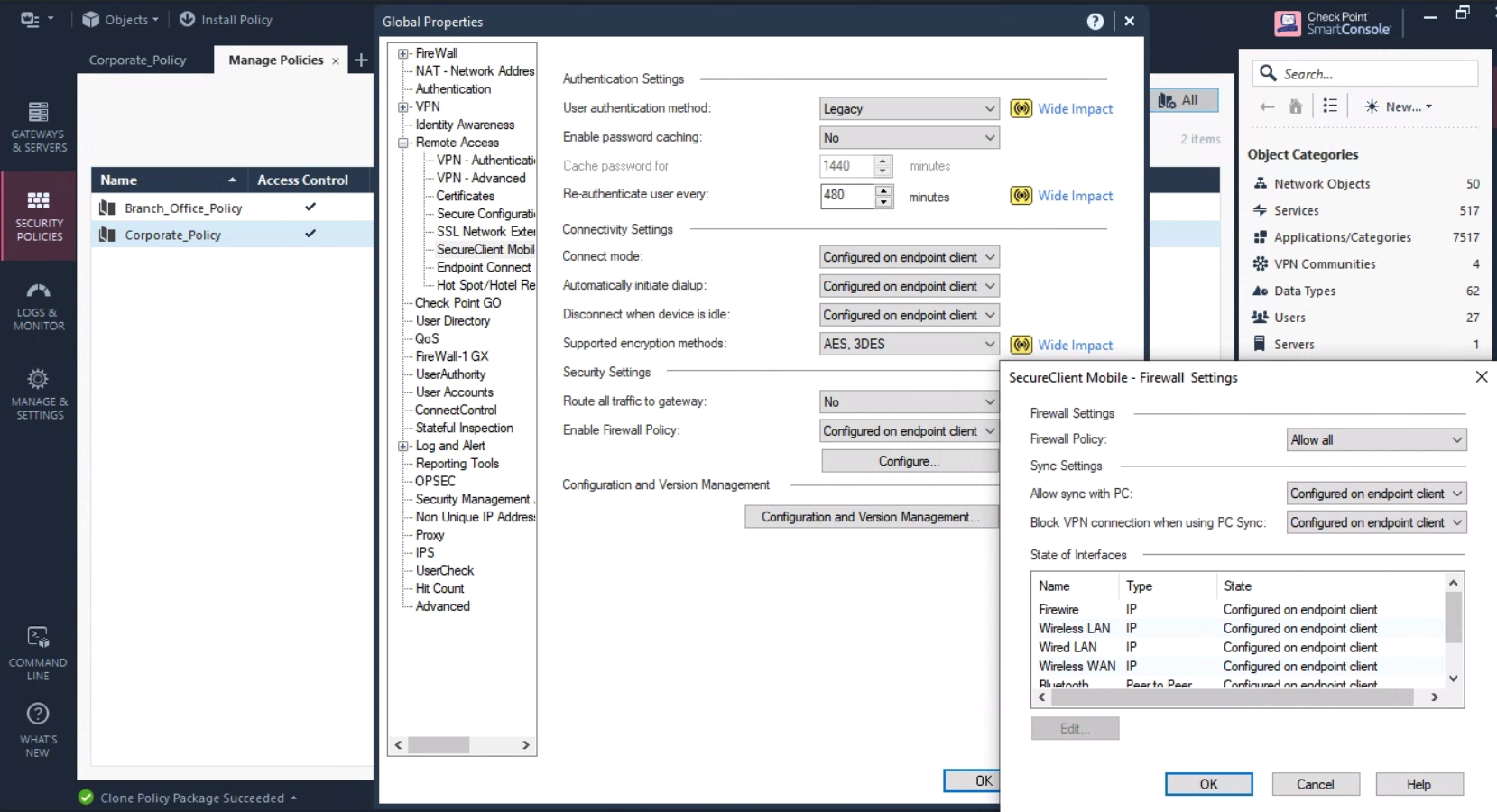Open the Gateways & Servers view

(38, 125)
